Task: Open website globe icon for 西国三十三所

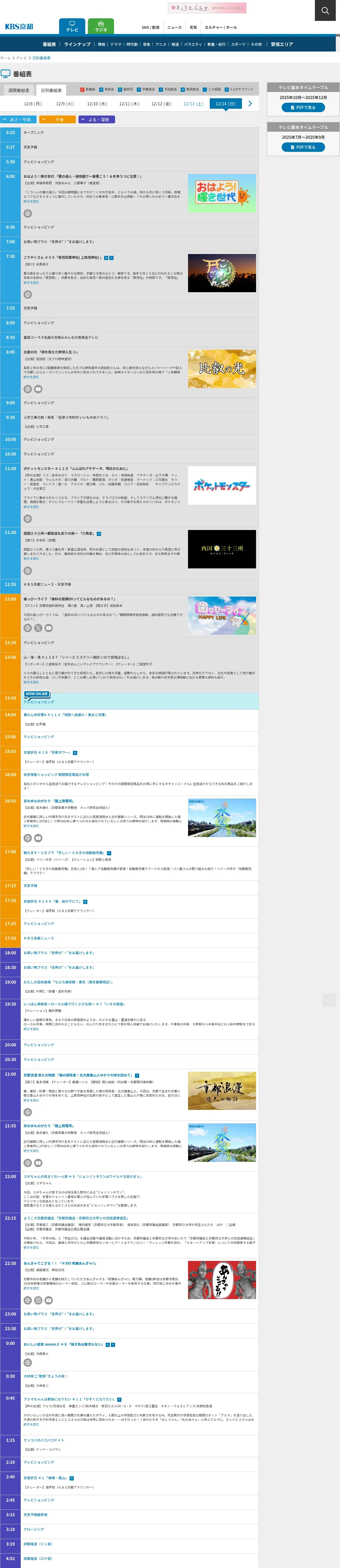Action: pos(27,570)
